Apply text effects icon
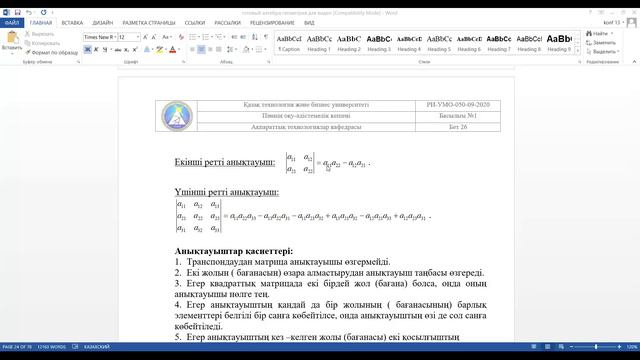This screenshot has width=640, height=360. coord(147,49)
